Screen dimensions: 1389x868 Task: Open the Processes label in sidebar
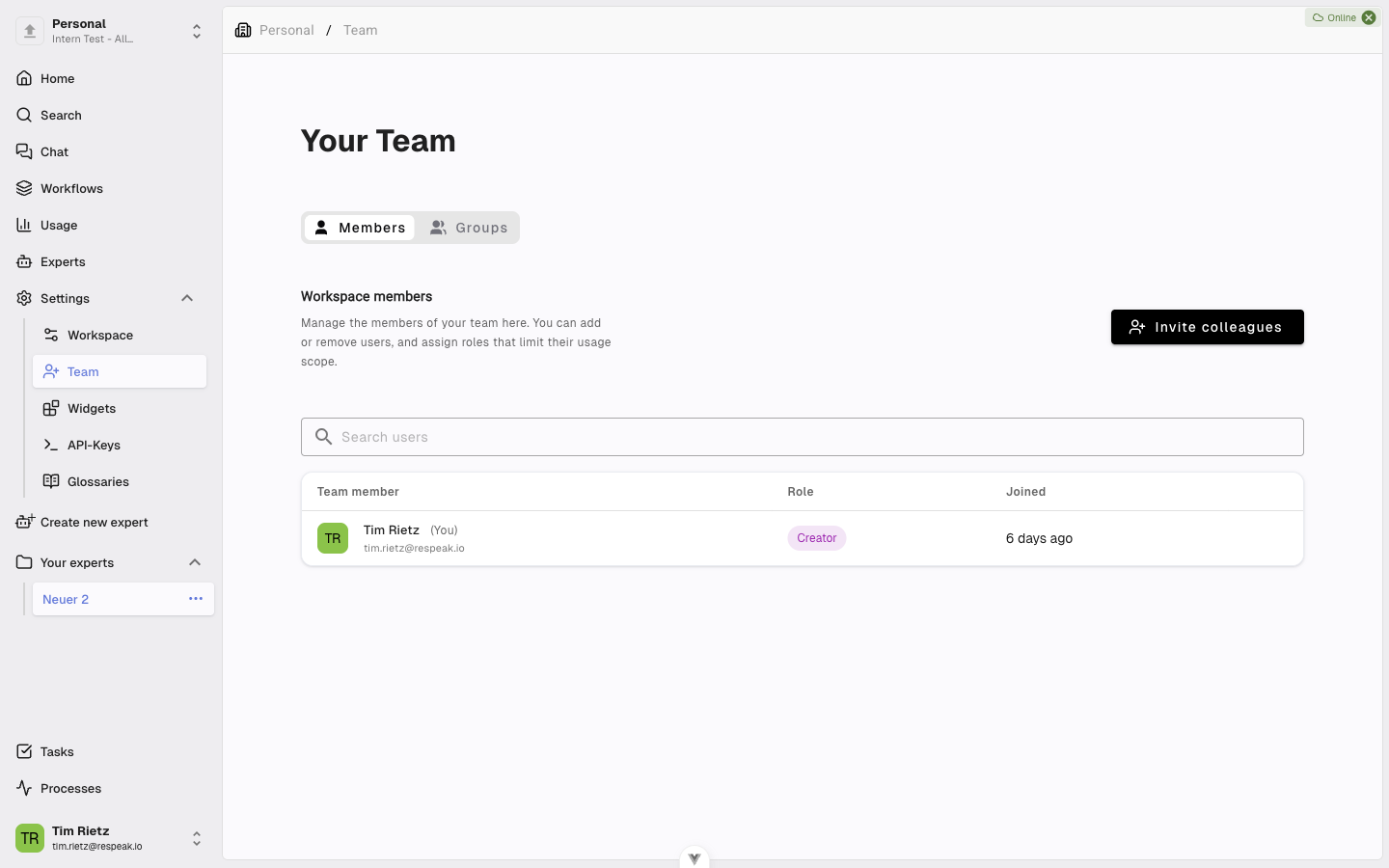[x=70, y=788]
